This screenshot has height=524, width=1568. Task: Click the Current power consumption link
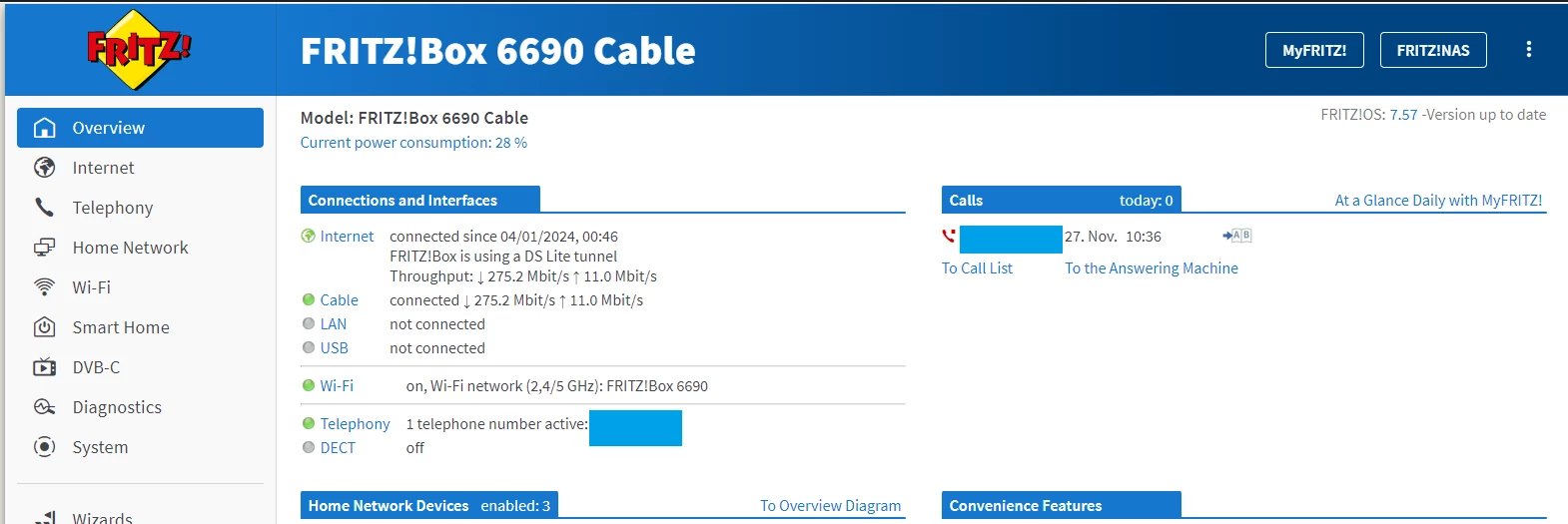(x=413, y=143)
